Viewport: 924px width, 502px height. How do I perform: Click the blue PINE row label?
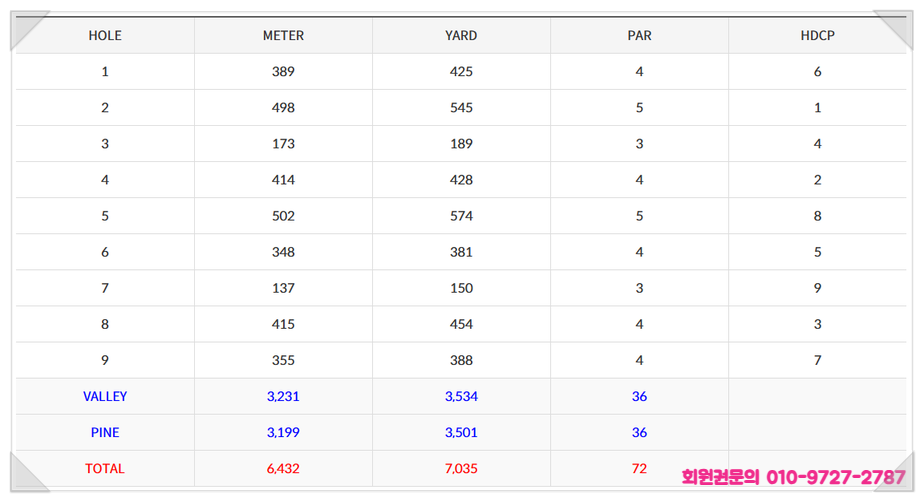pos(105,432)
